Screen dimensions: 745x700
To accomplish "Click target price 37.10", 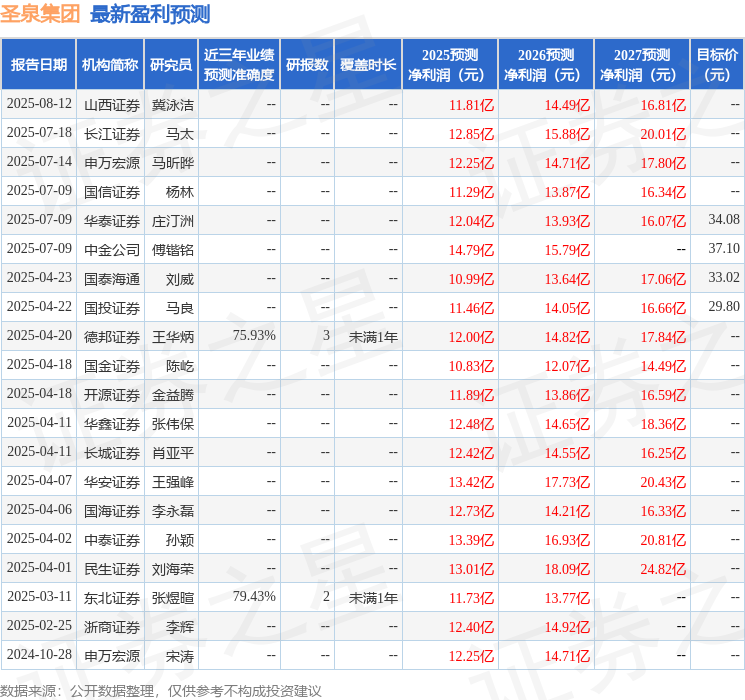I will [x=723, y=249].
